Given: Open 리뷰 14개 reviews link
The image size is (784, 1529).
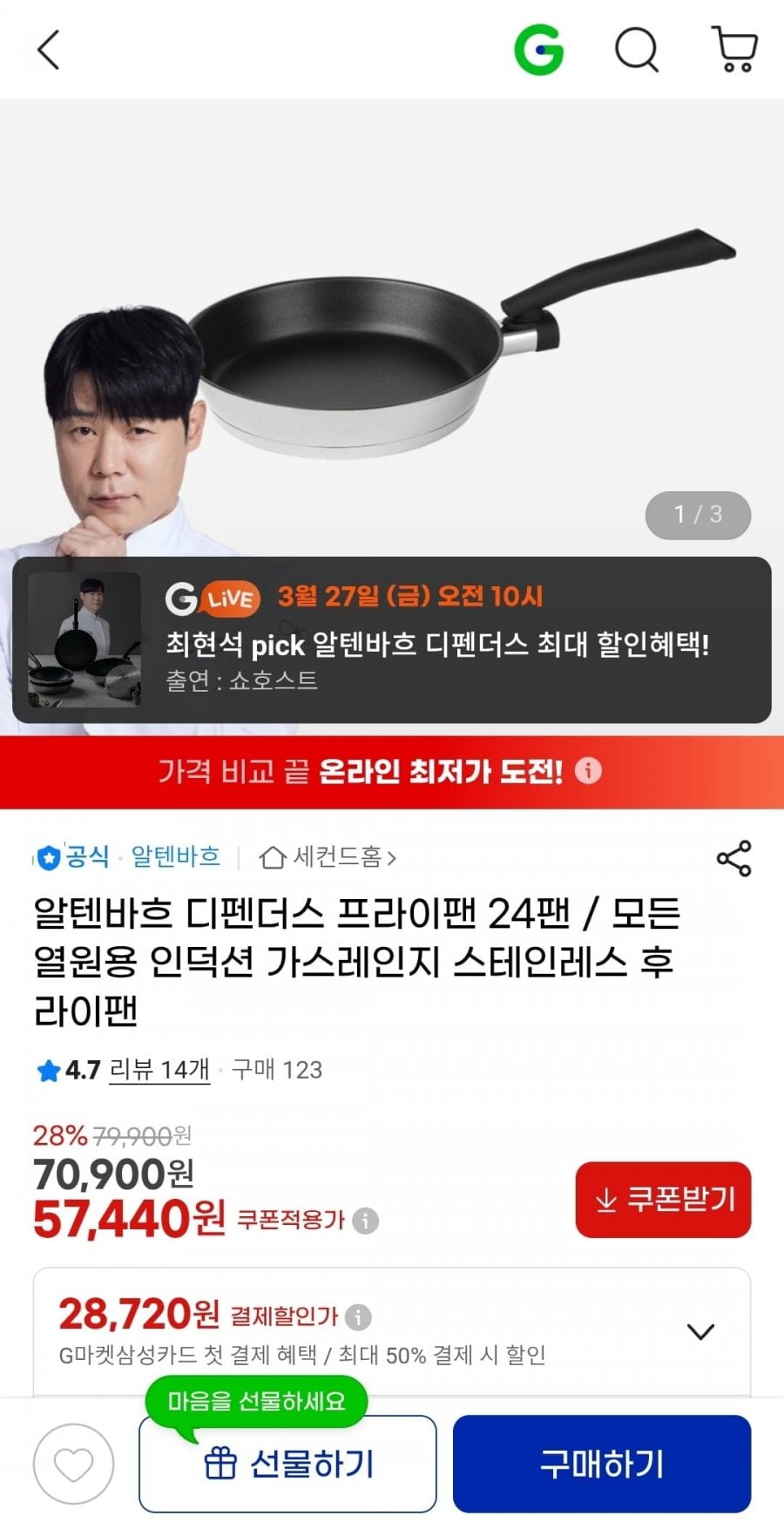Looking at the screenshot, I should [x=159, y=1069].
